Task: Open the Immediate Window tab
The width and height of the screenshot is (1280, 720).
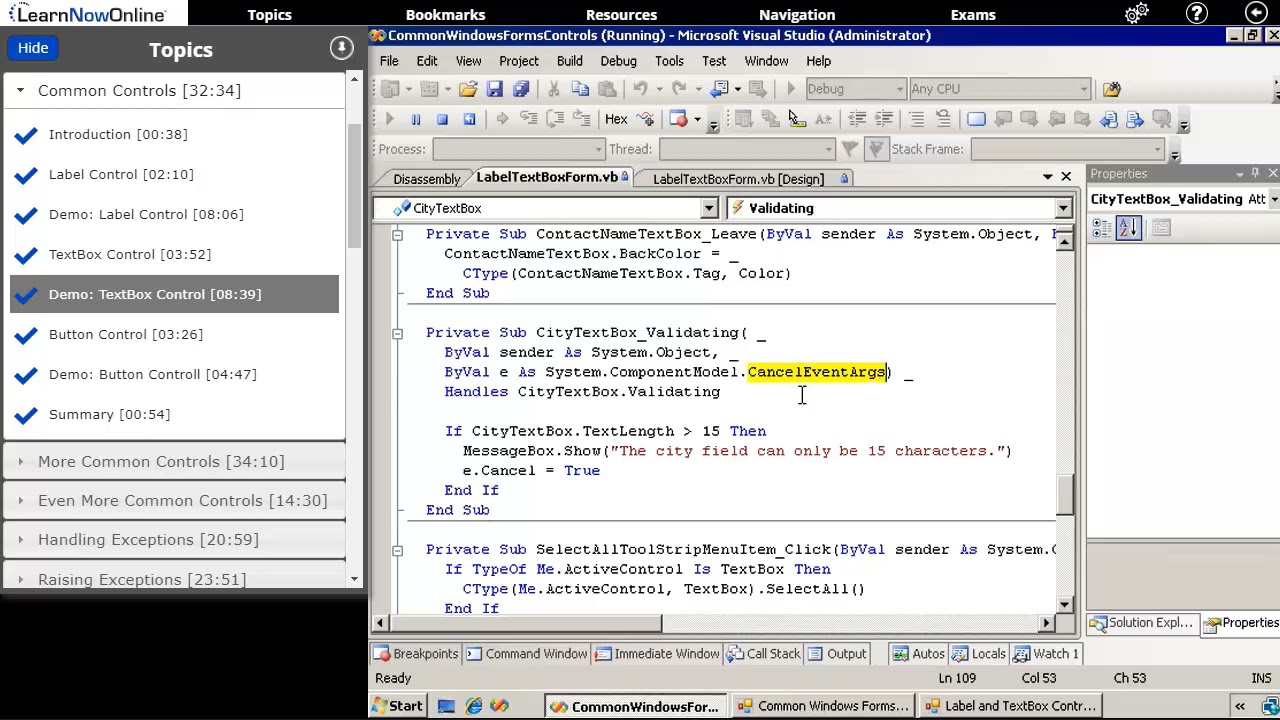Action: tap(657, 653)
